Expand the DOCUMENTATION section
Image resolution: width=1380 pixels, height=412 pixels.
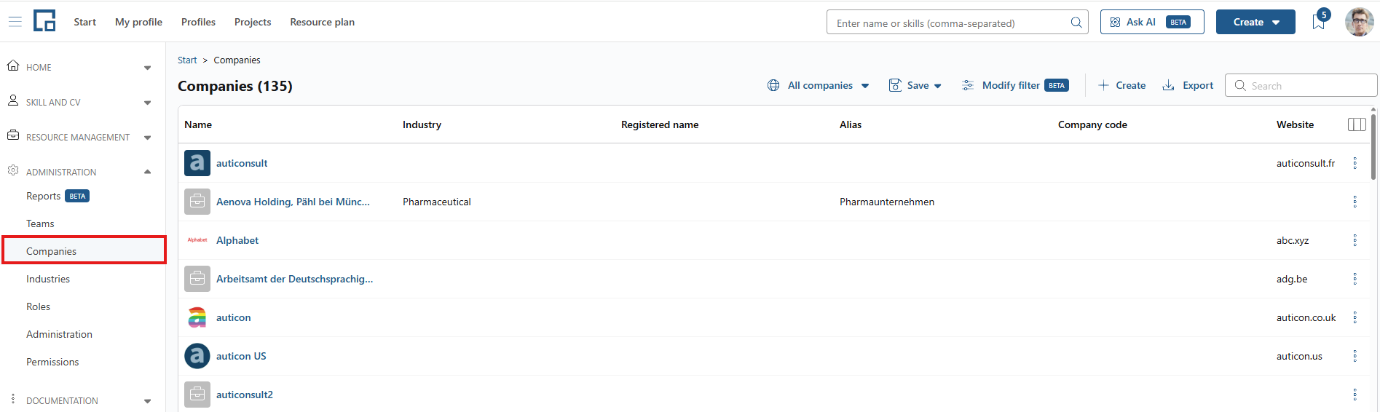(148, 401)
